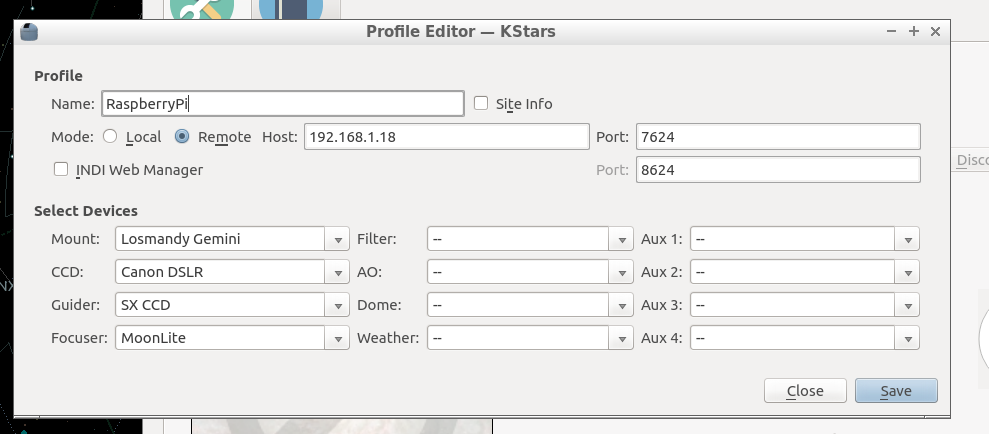Choose the Remote mode radio button
989x434 pixels.
click(x=182, y=137)
